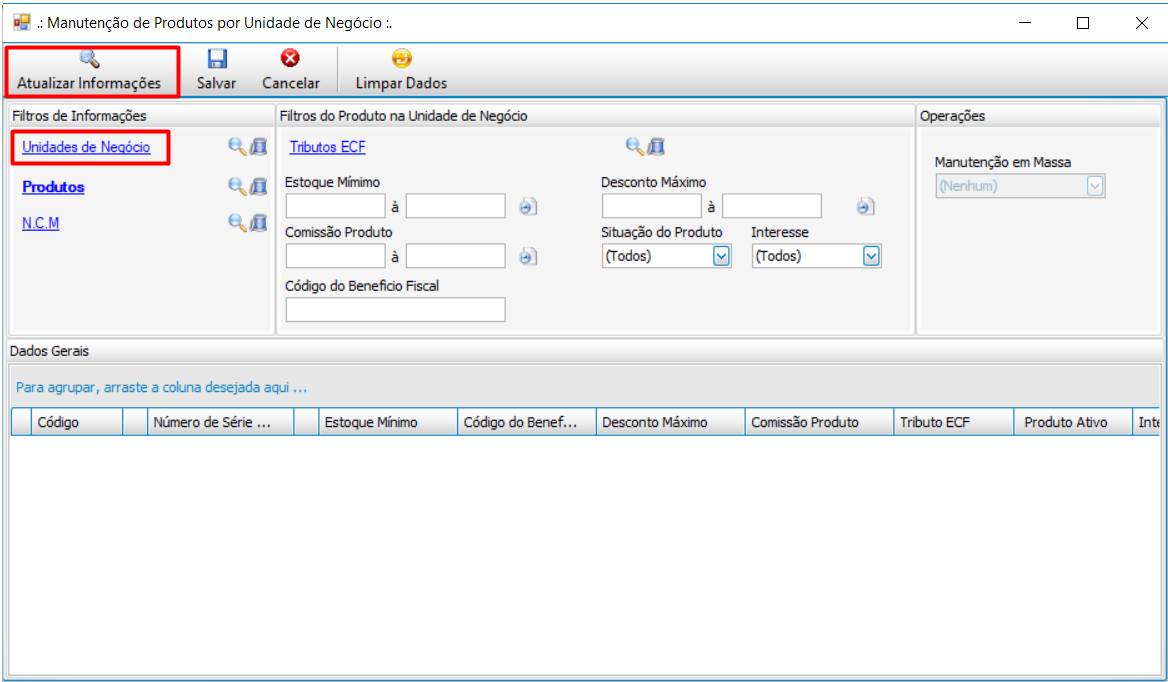This screenshot has height=682, width=1168.
Task: Open the Interesse dropdown
Action: coord(816,256)
